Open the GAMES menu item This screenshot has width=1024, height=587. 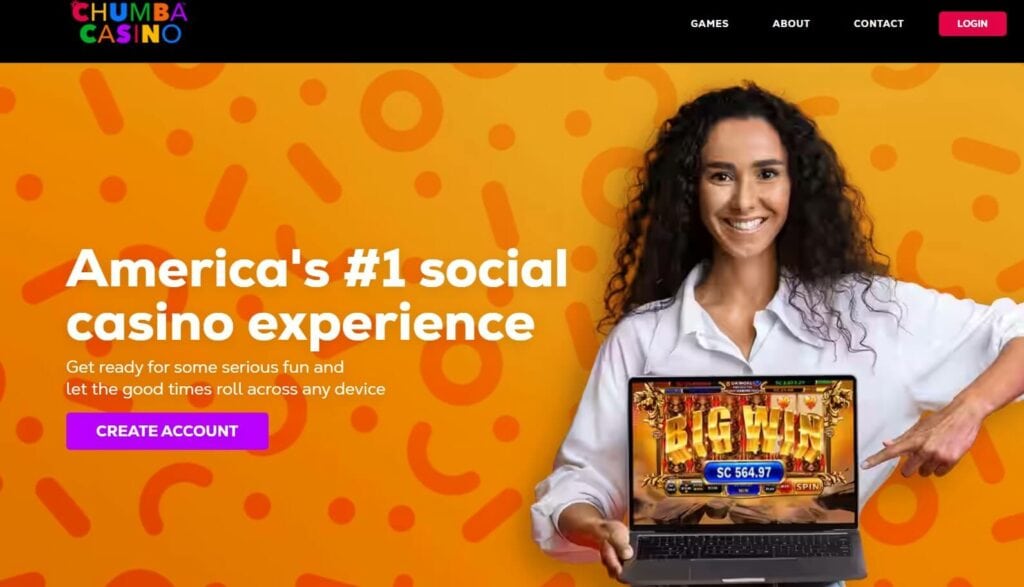coord(709,24)
